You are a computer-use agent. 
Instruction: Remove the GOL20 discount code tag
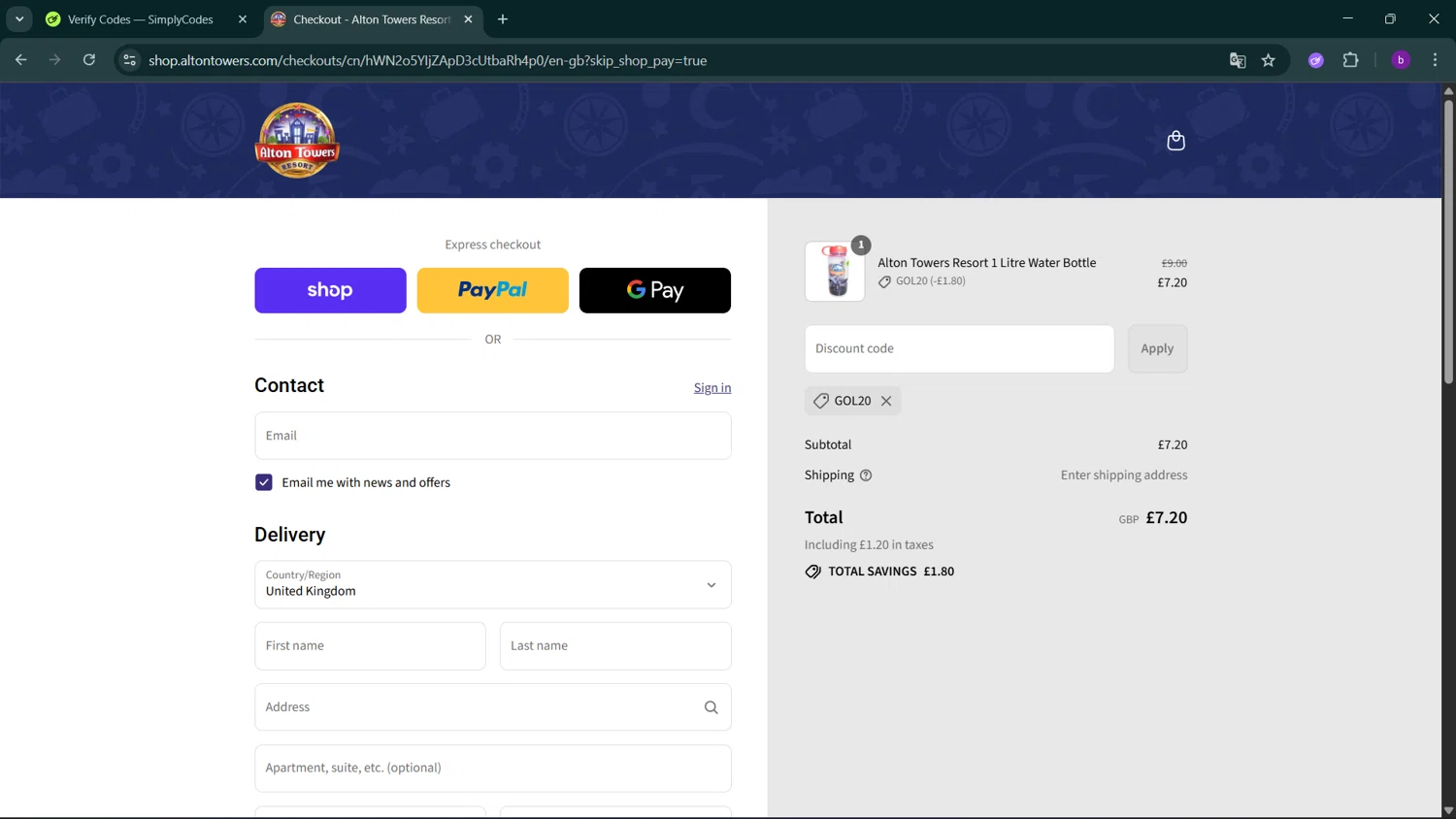886,401
